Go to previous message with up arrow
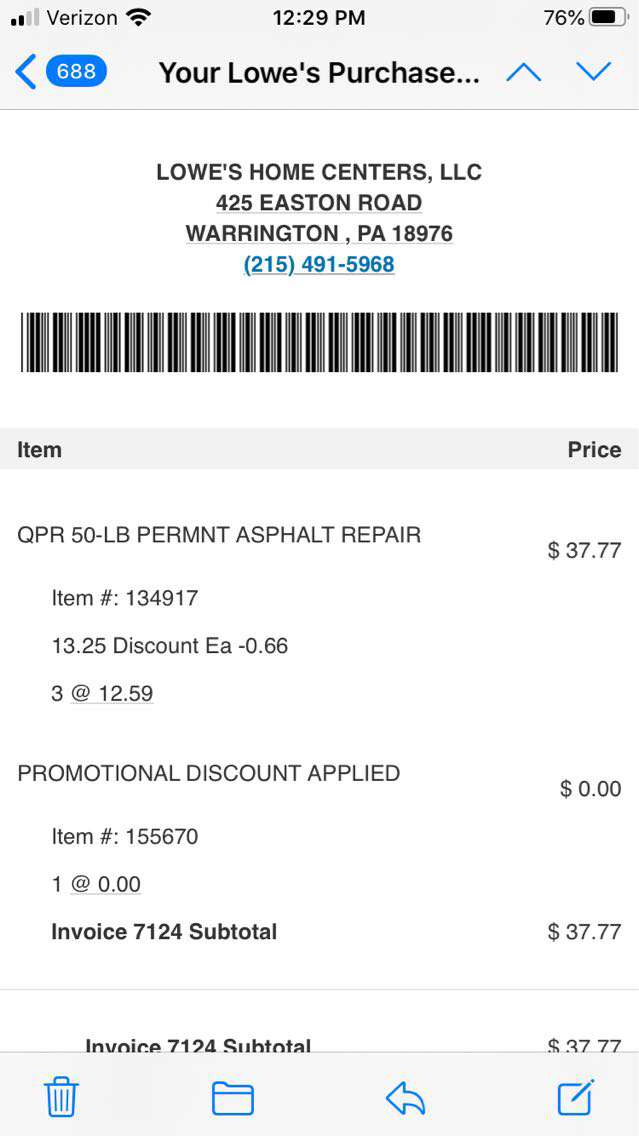The width and height of the screenshot is (639, 1136). coord(523,72)
